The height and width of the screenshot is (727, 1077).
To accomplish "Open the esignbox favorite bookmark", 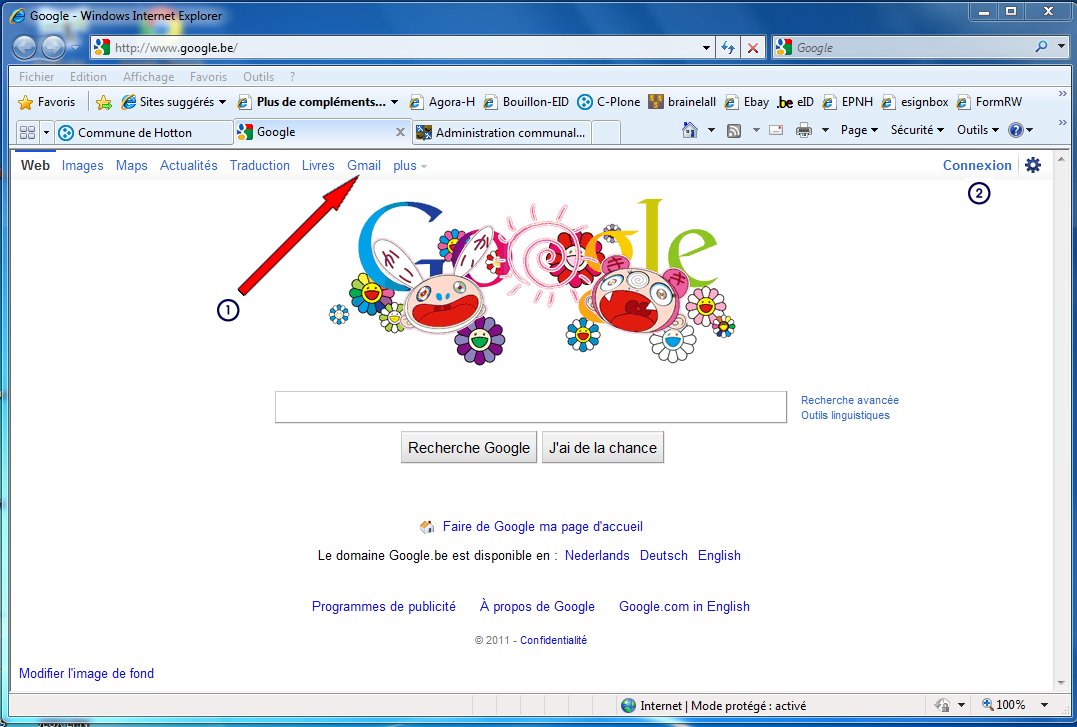I will [915, 102].
